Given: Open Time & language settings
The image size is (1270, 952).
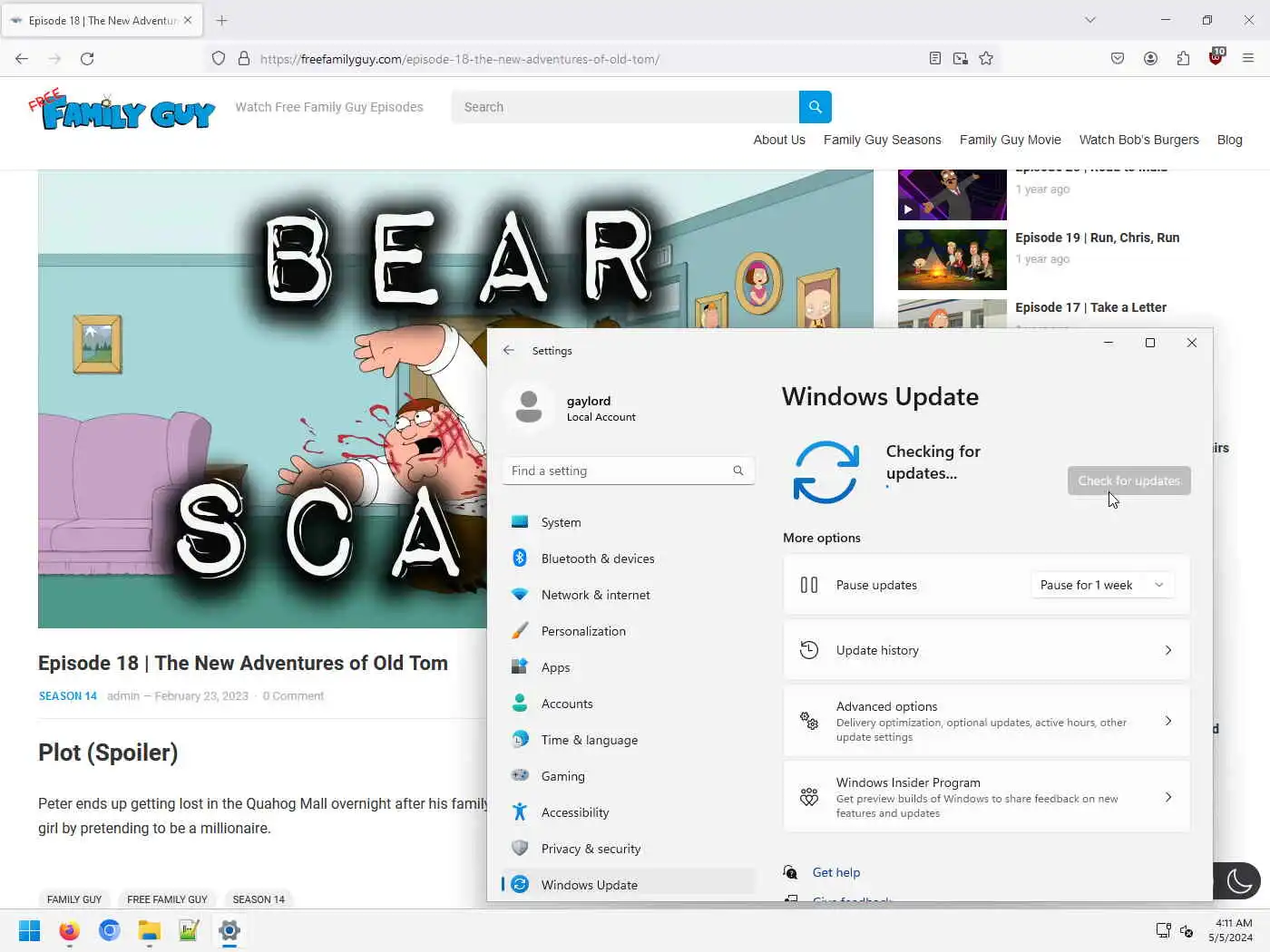Looking at the screenshot, I should click(628, 740).
